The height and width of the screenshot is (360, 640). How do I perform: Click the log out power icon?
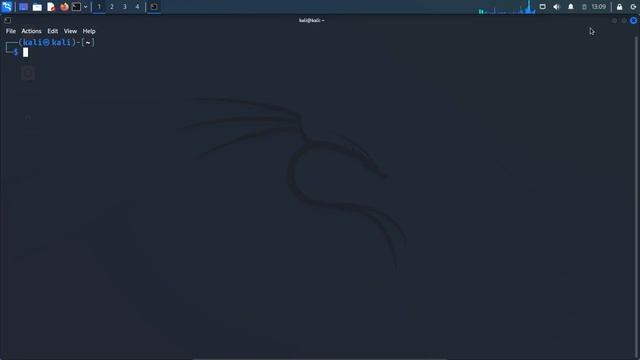point(633,7)
